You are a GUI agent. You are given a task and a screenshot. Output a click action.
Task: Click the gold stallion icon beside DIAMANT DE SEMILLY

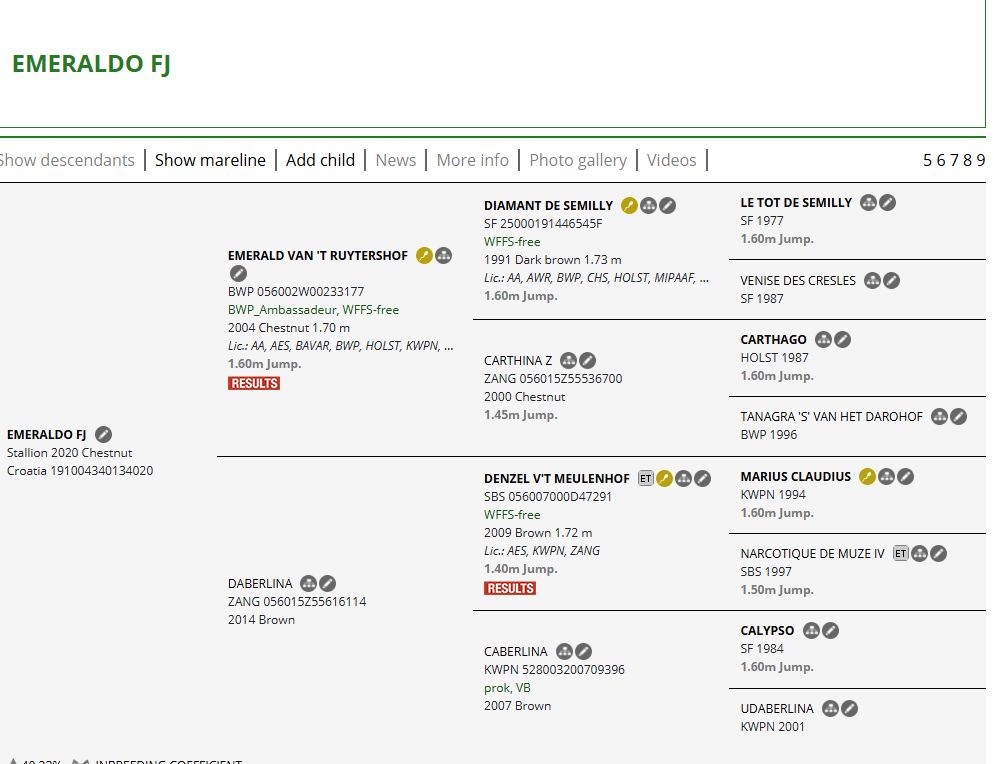pyautogui.click(x=629, y=205)
